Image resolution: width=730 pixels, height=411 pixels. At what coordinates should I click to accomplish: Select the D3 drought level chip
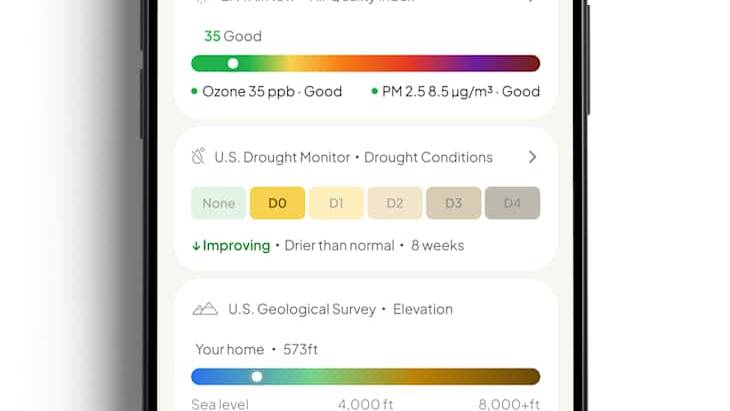point(453,203)
